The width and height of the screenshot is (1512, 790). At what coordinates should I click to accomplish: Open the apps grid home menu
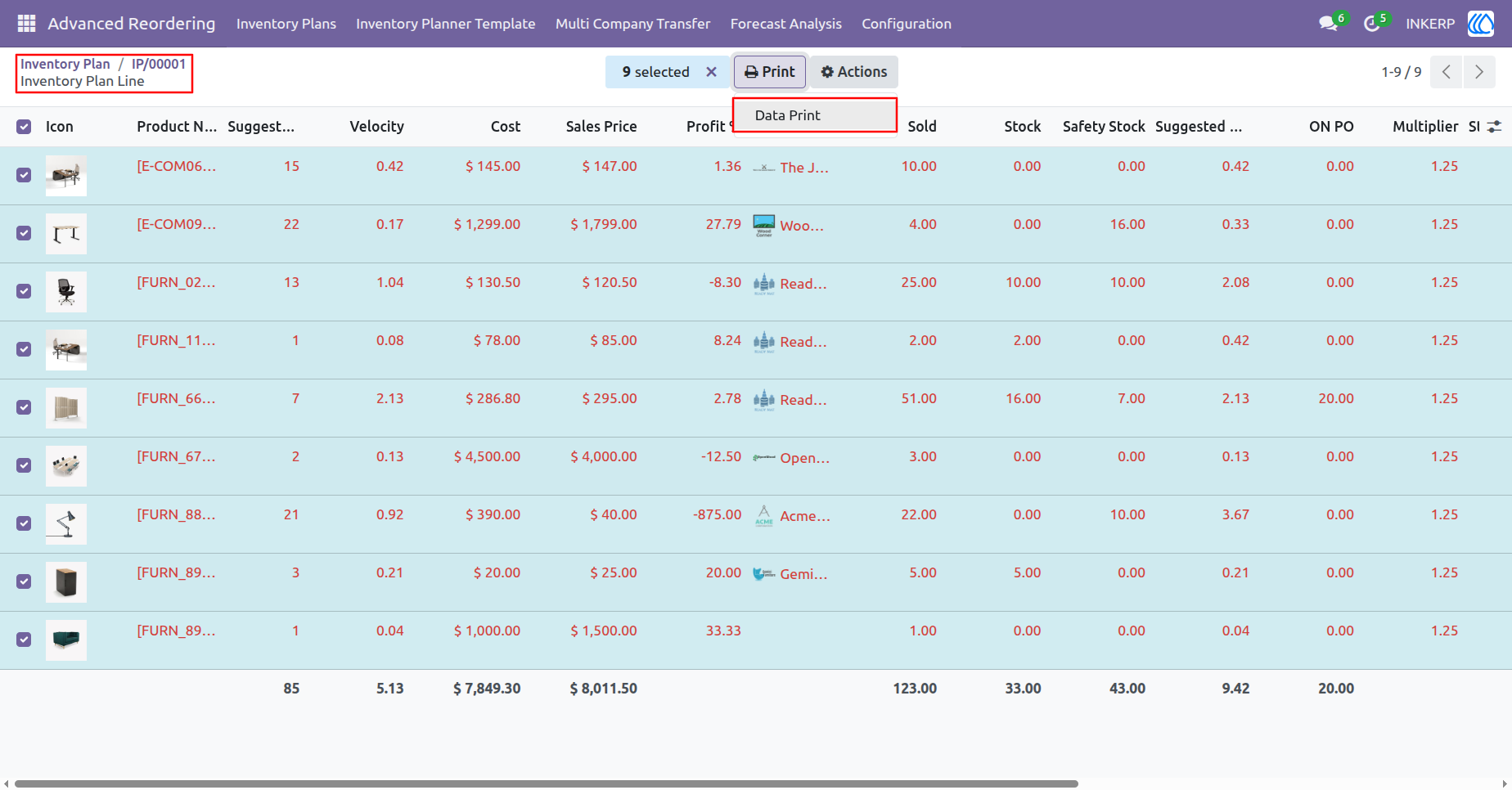click(26, 24)
